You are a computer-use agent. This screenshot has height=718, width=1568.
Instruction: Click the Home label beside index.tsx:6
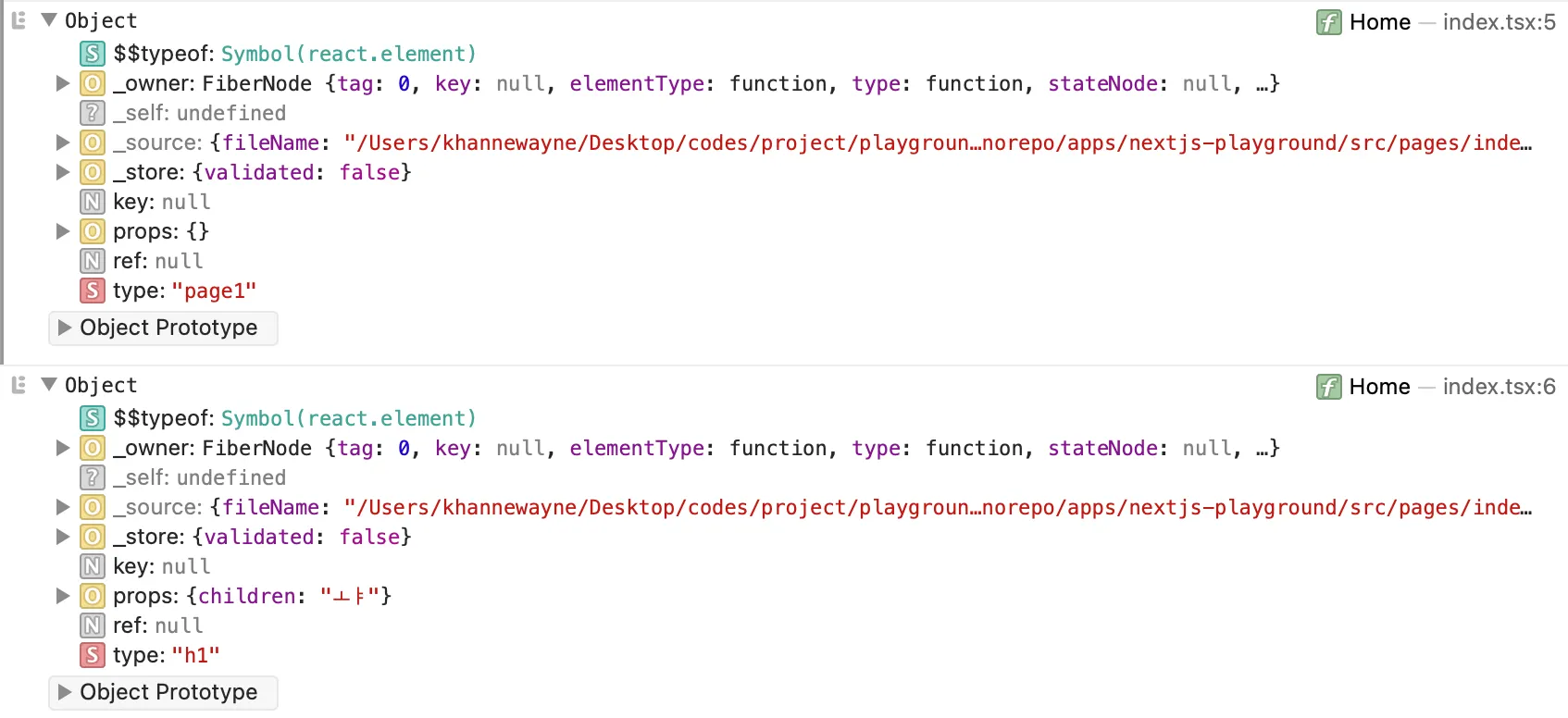1380,387
